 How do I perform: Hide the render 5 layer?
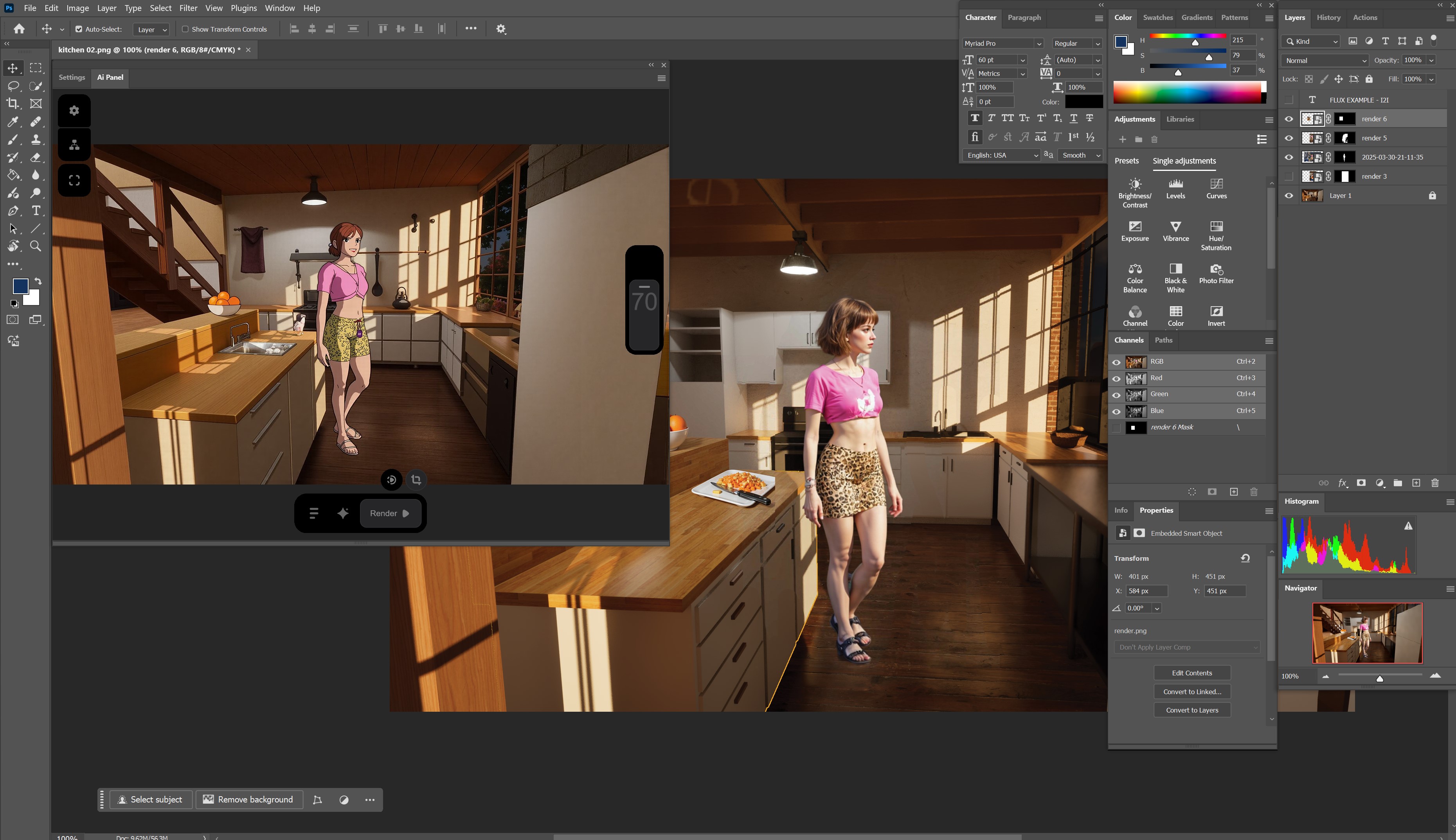(1289, 138)
